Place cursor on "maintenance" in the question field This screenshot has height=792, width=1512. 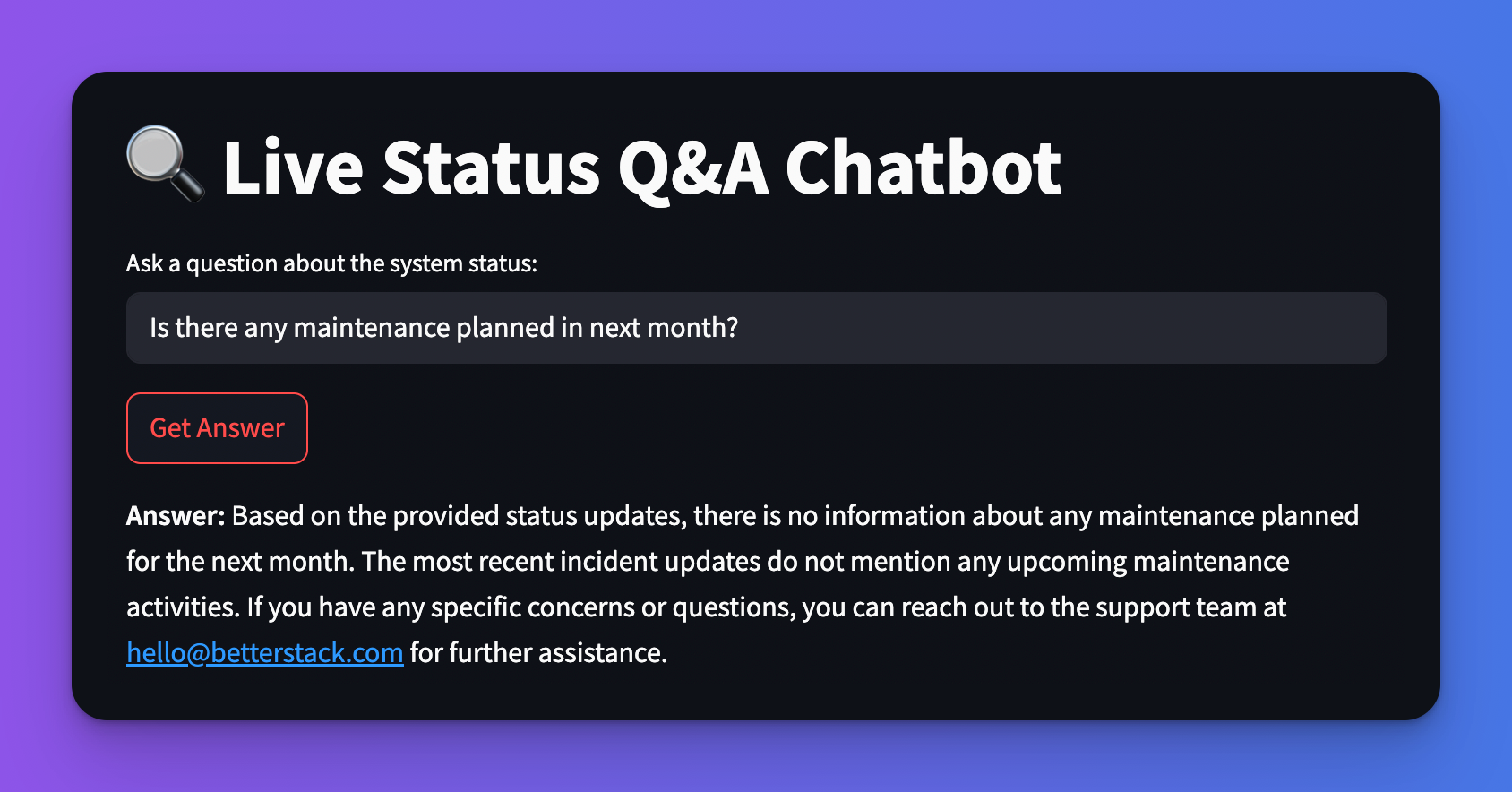pos(371,328)
